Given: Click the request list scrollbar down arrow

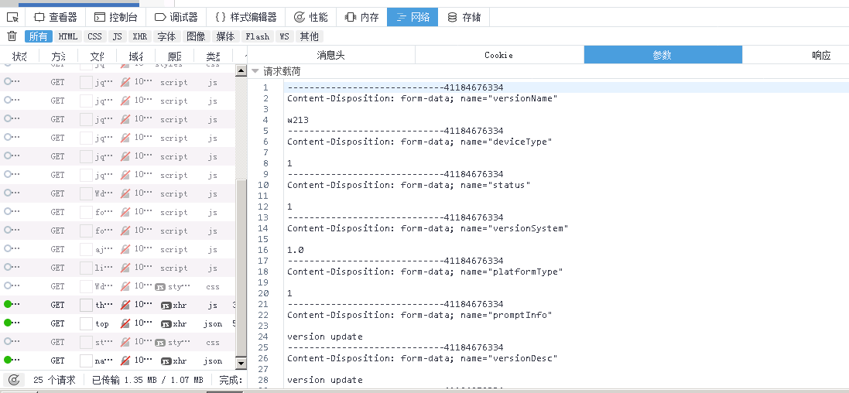Looking at the screenshot, I should [x=241, y=364].
